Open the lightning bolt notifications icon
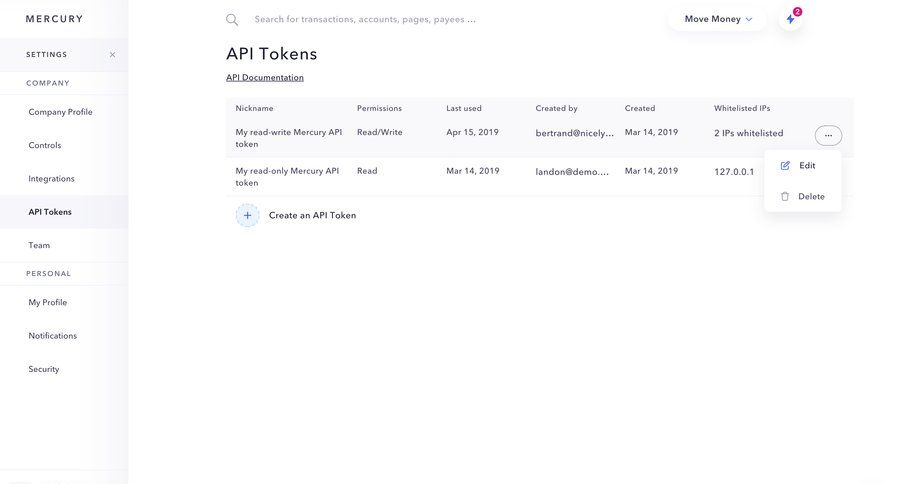Screen dimensions: 900x484 [791, 19]
